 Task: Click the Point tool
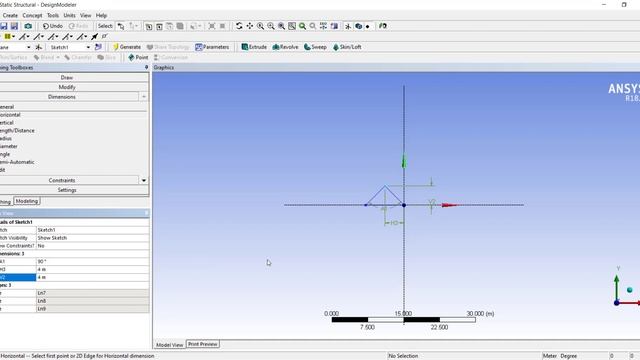138,58
